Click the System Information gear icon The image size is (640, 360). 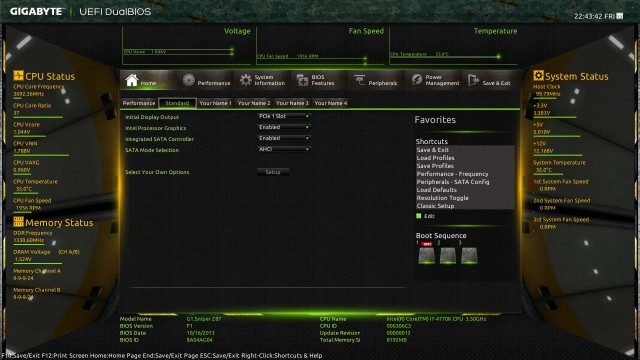click(246, 80)
